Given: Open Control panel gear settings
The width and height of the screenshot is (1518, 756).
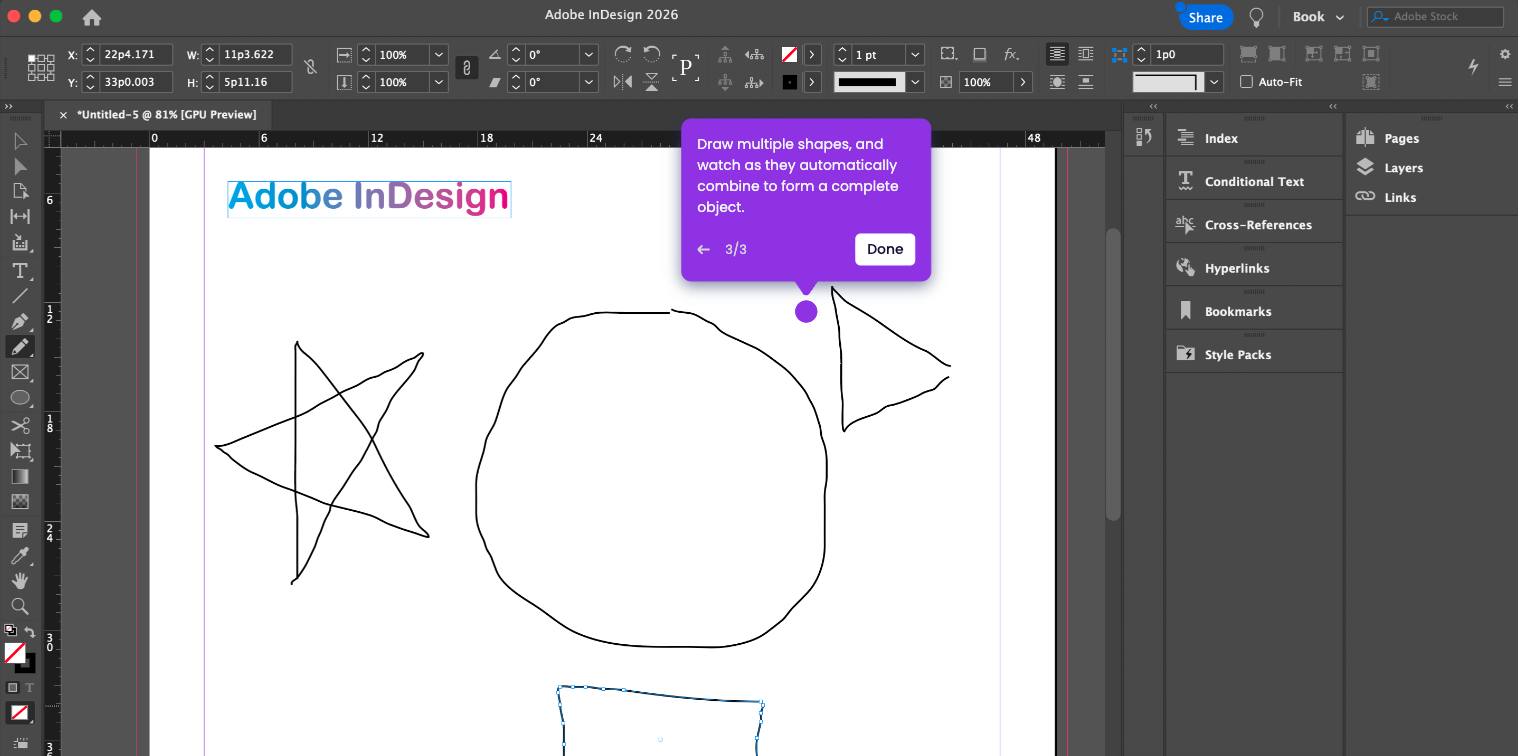Looking at the screenshot, I should tap(1504, 54).
